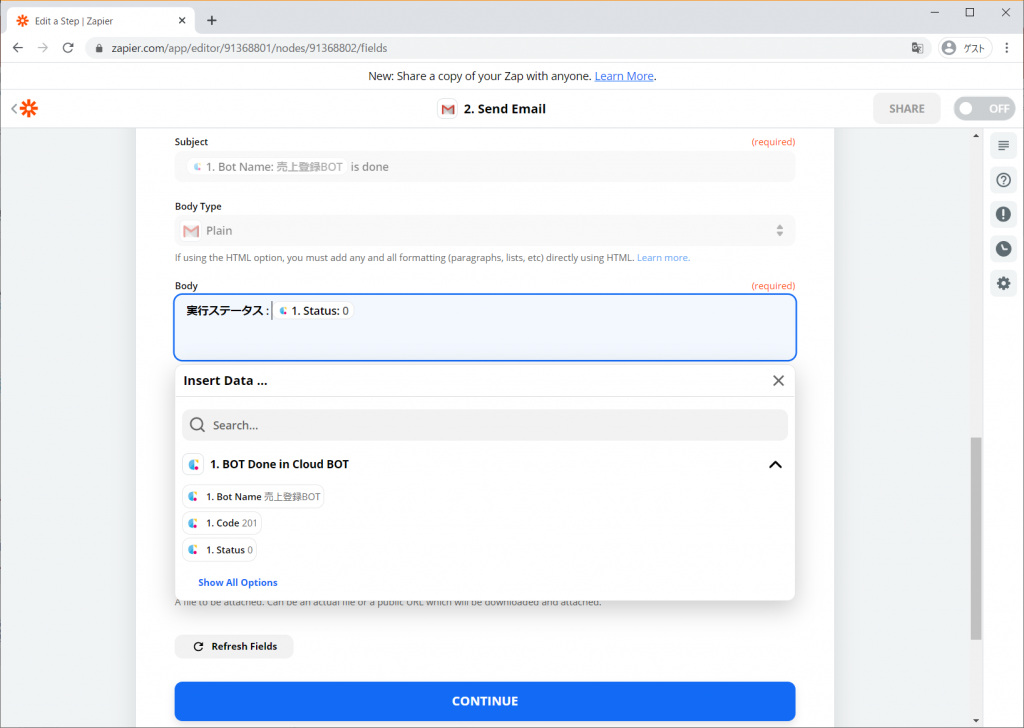Open the history clock icon
This screenshot has width=1024, height=728.
point(1003,249)
